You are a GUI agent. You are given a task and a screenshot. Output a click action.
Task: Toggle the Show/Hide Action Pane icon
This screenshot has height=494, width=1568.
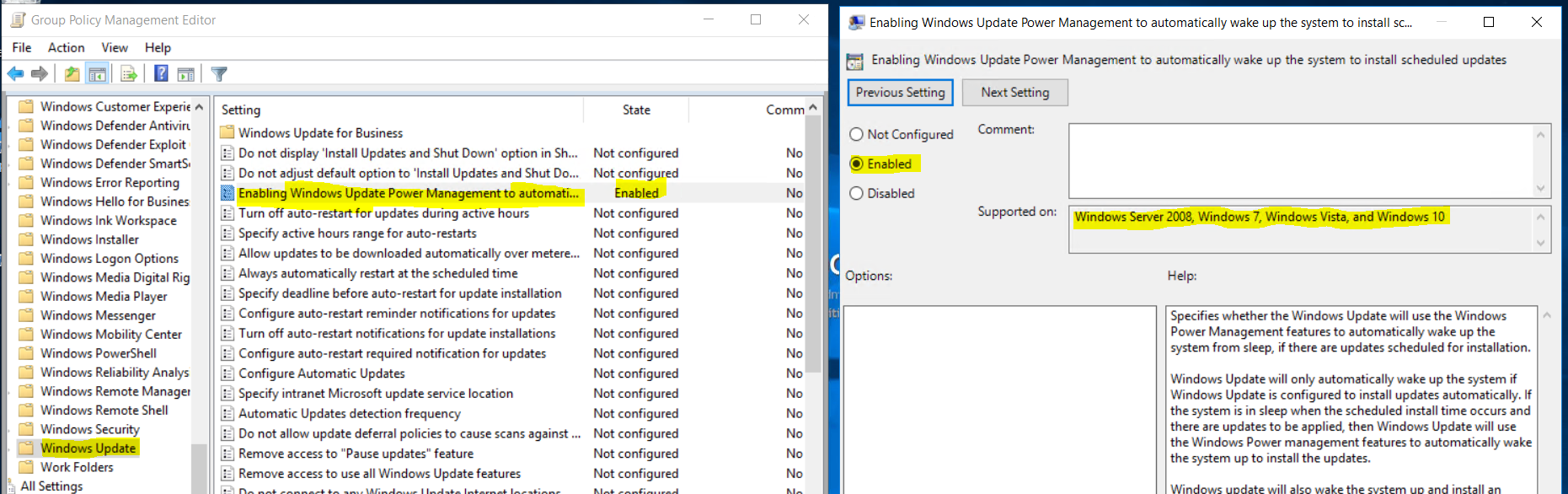click(186, 74)
